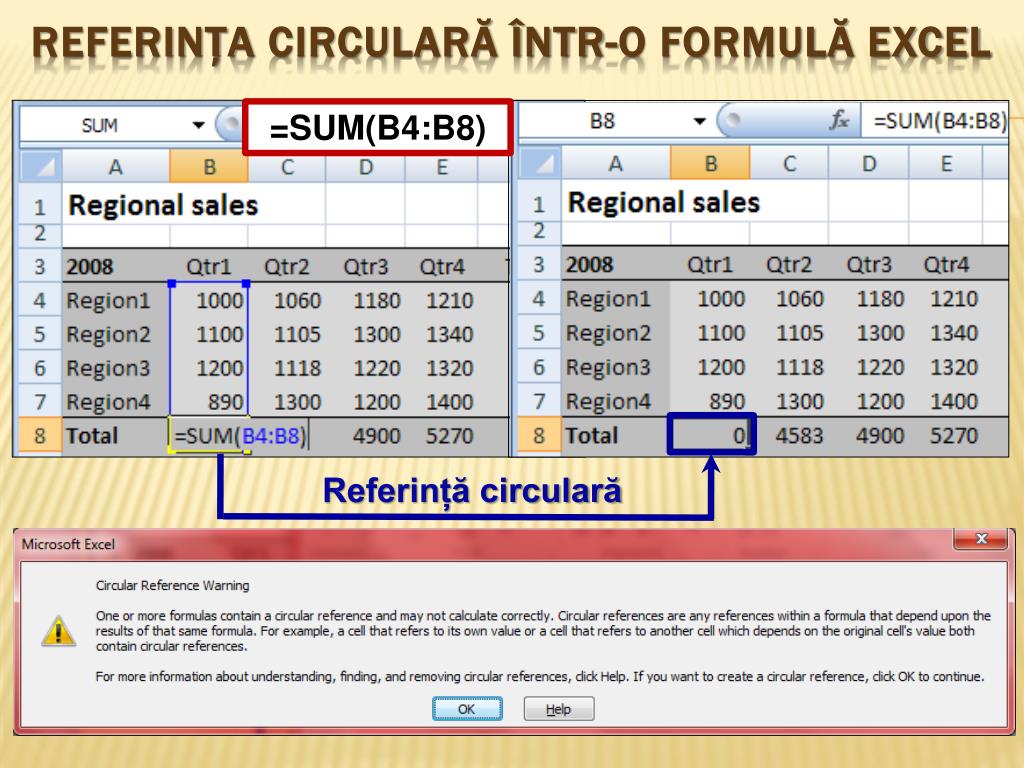Image resolution: width=1024 pixels, height=768 pixels.
Task: Select row 8 header in SUM-name-box sheet
Action: click(40, 436)
